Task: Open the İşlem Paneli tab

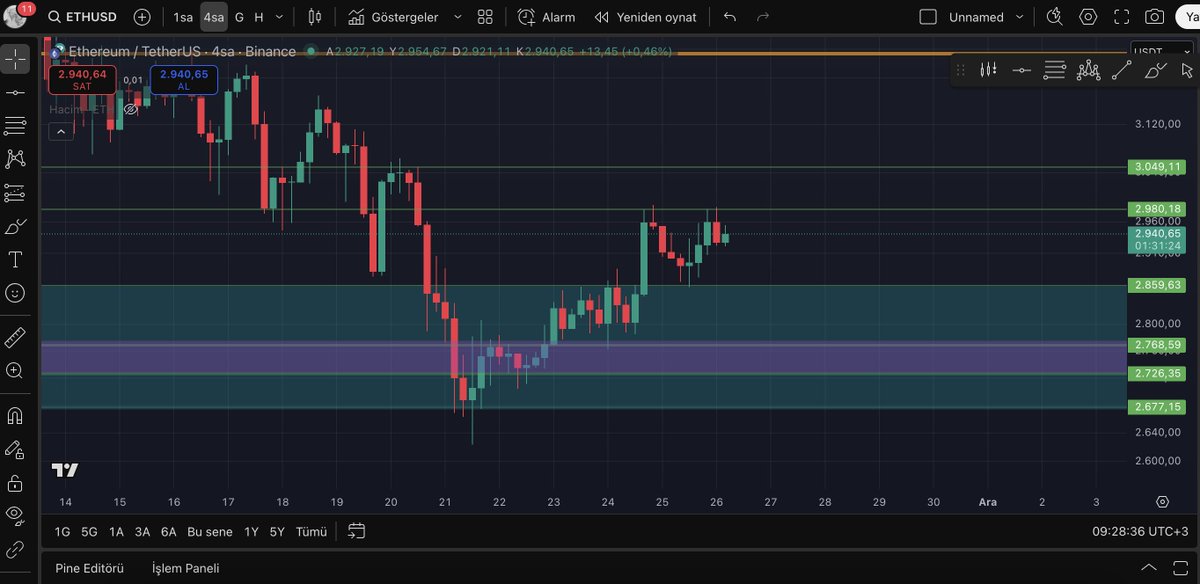Action: point(185,568)
